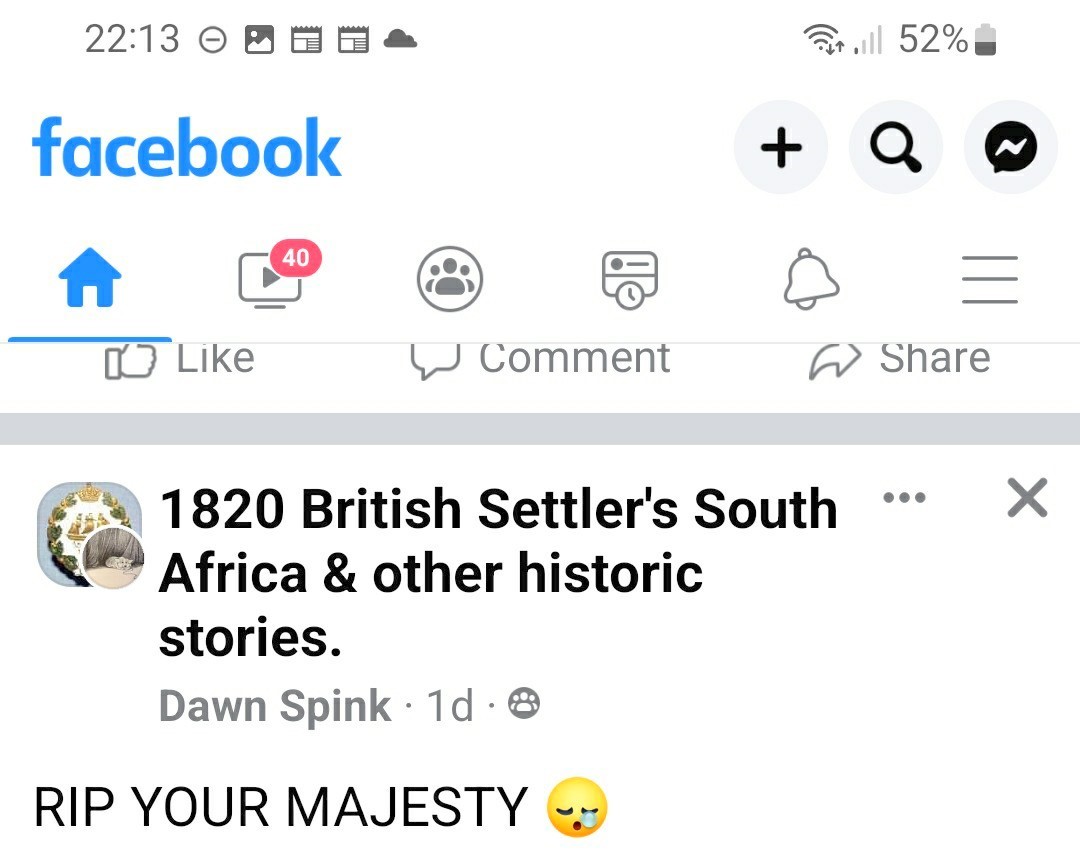Tap the group avatar thumbnail
1080x856 pixels.
coord(90,535)
